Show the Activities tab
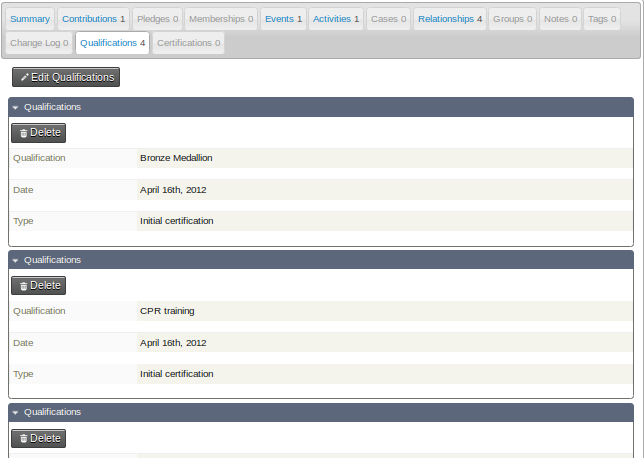Screen dimensions: 644x458 tap(335, 19)
